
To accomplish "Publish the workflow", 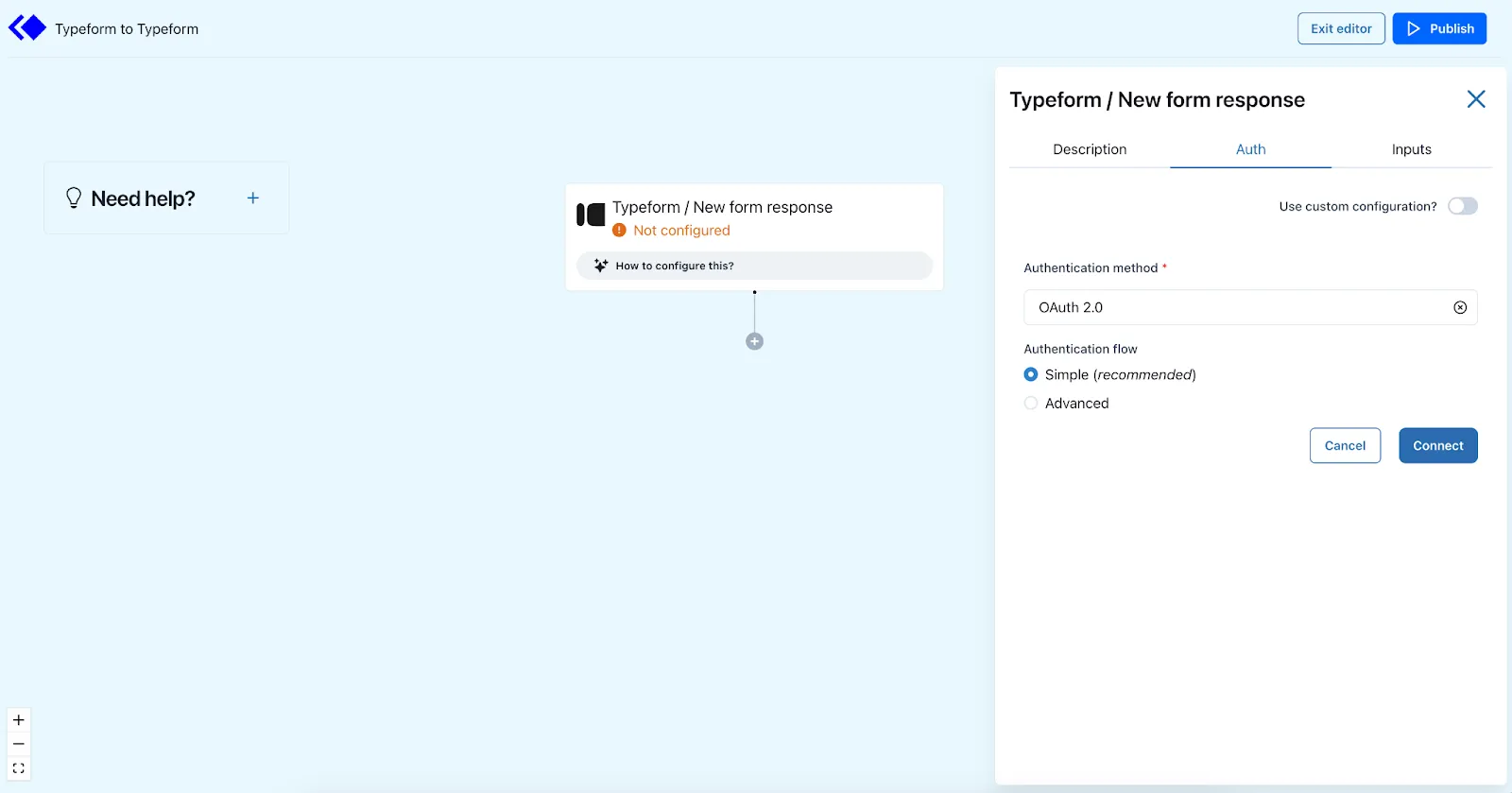I will pyautogui.click(x=1439, y=28).
